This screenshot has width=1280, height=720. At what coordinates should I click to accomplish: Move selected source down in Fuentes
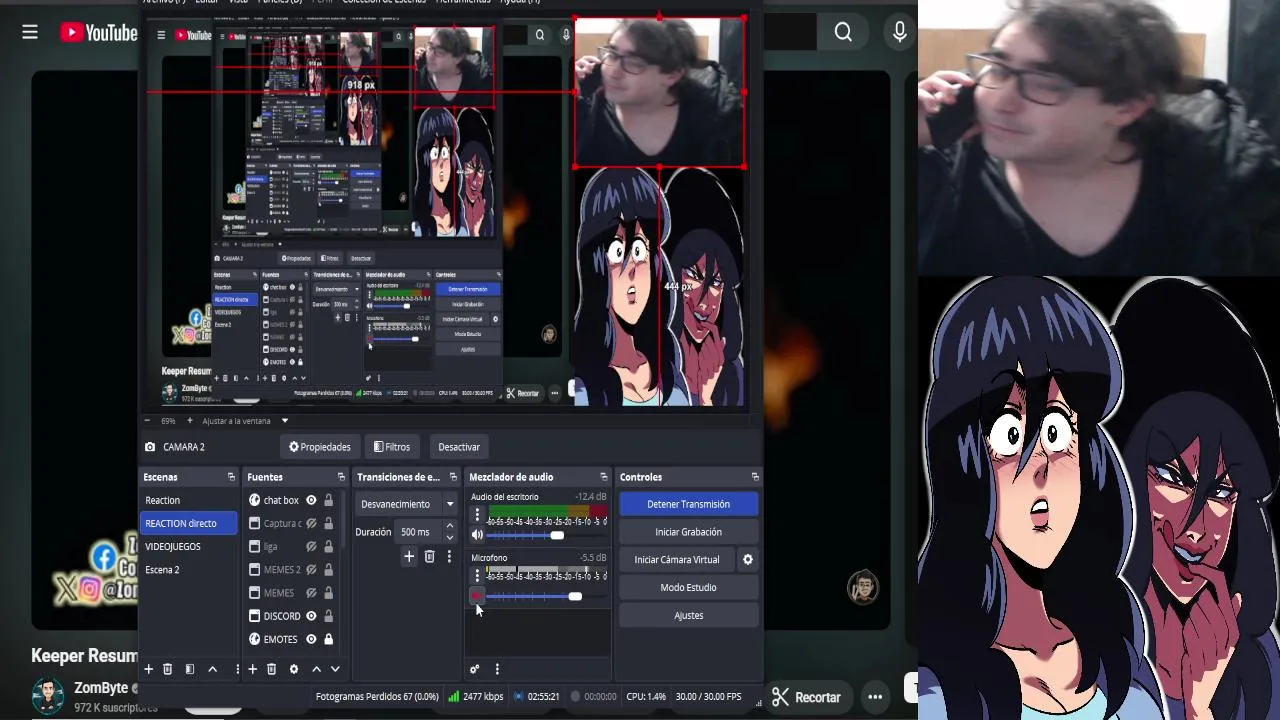click(x=335, y=669)
